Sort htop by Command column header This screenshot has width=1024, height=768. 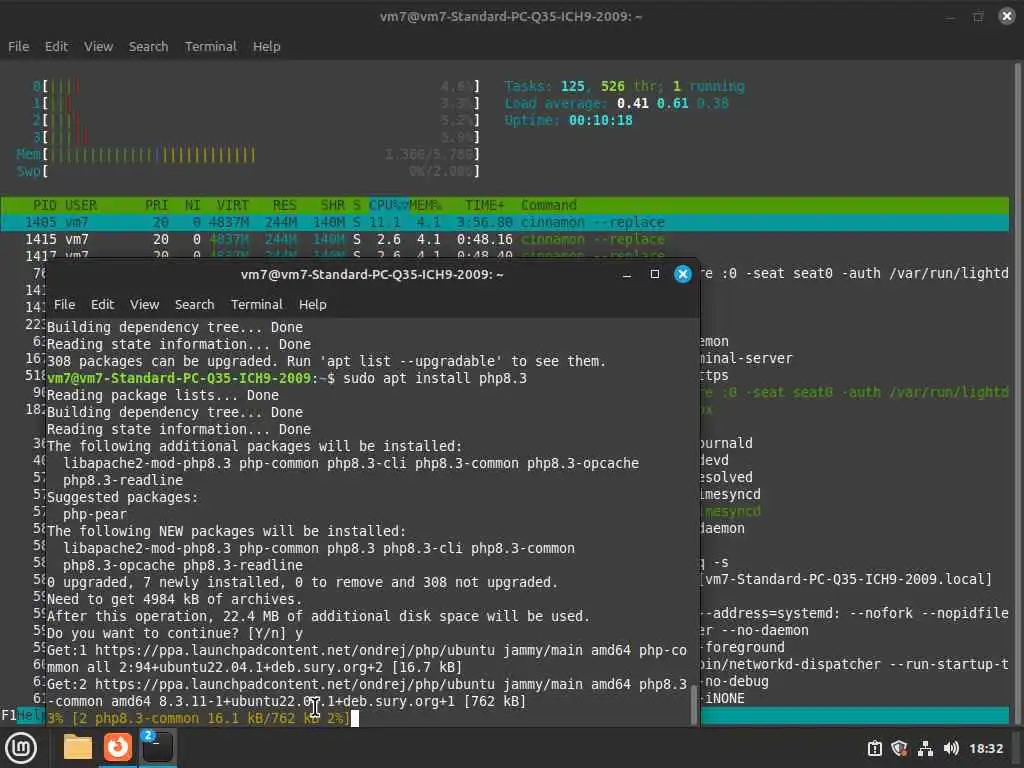(x=549, y=205)
